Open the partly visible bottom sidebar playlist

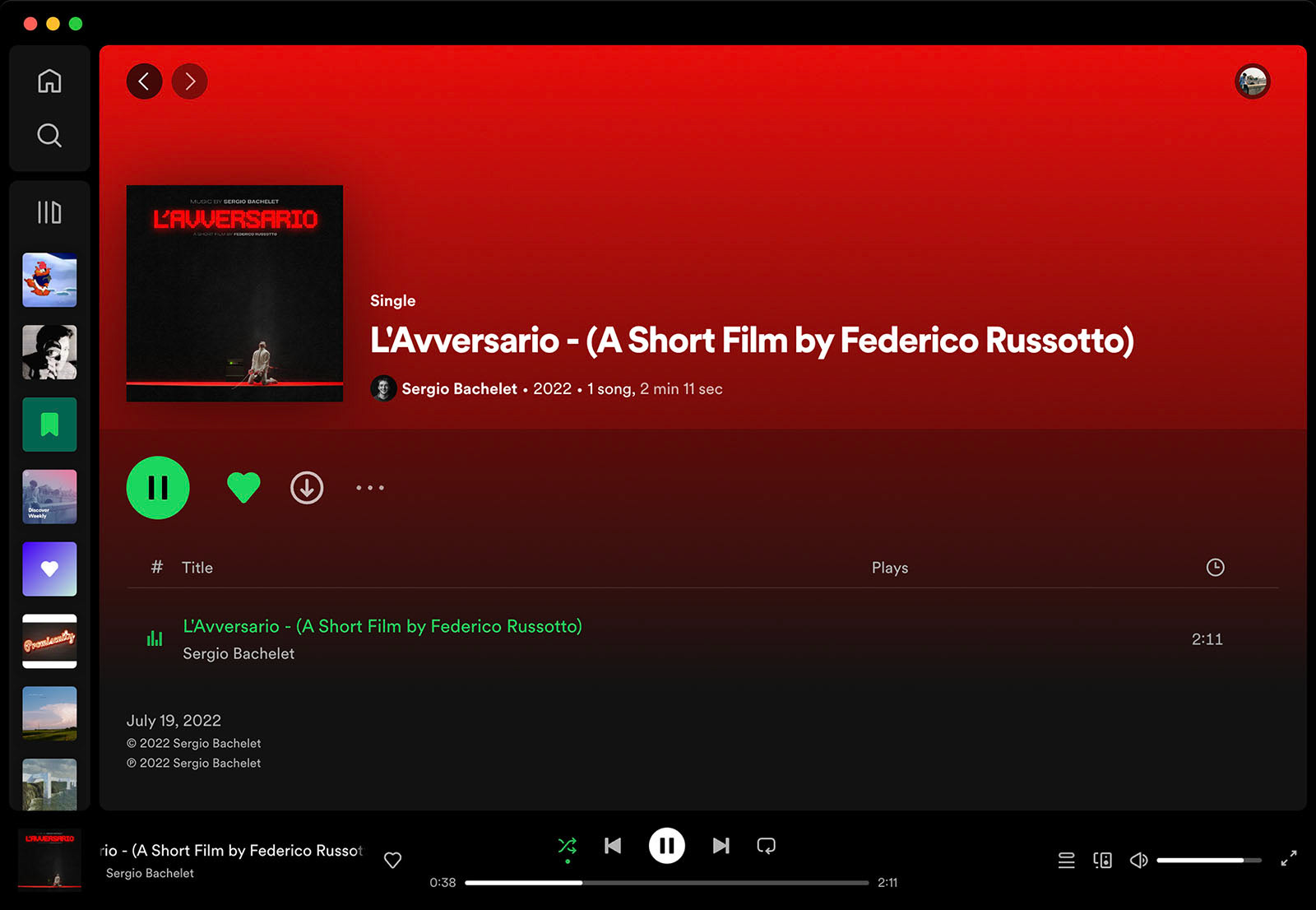coord(49,784)
